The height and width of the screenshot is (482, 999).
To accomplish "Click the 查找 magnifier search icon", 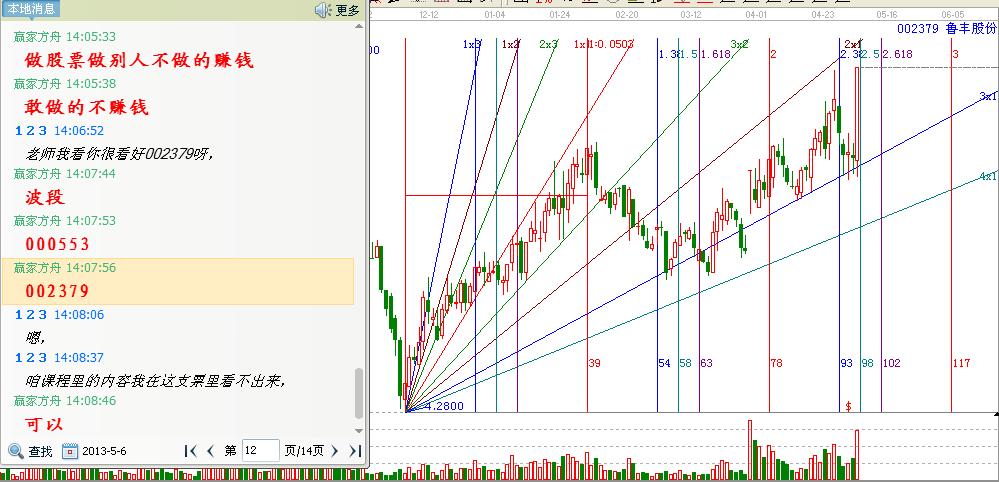I will (x=16, y=451).
